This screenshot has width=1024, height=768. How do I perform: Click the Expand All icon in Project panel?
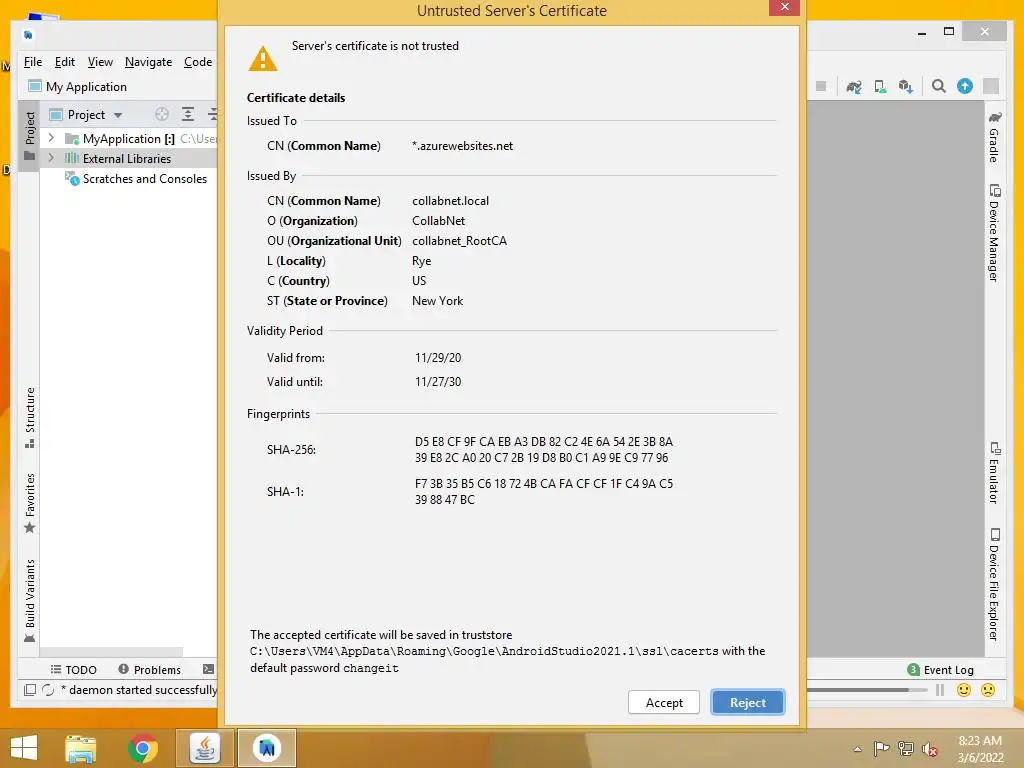point(187,114)
